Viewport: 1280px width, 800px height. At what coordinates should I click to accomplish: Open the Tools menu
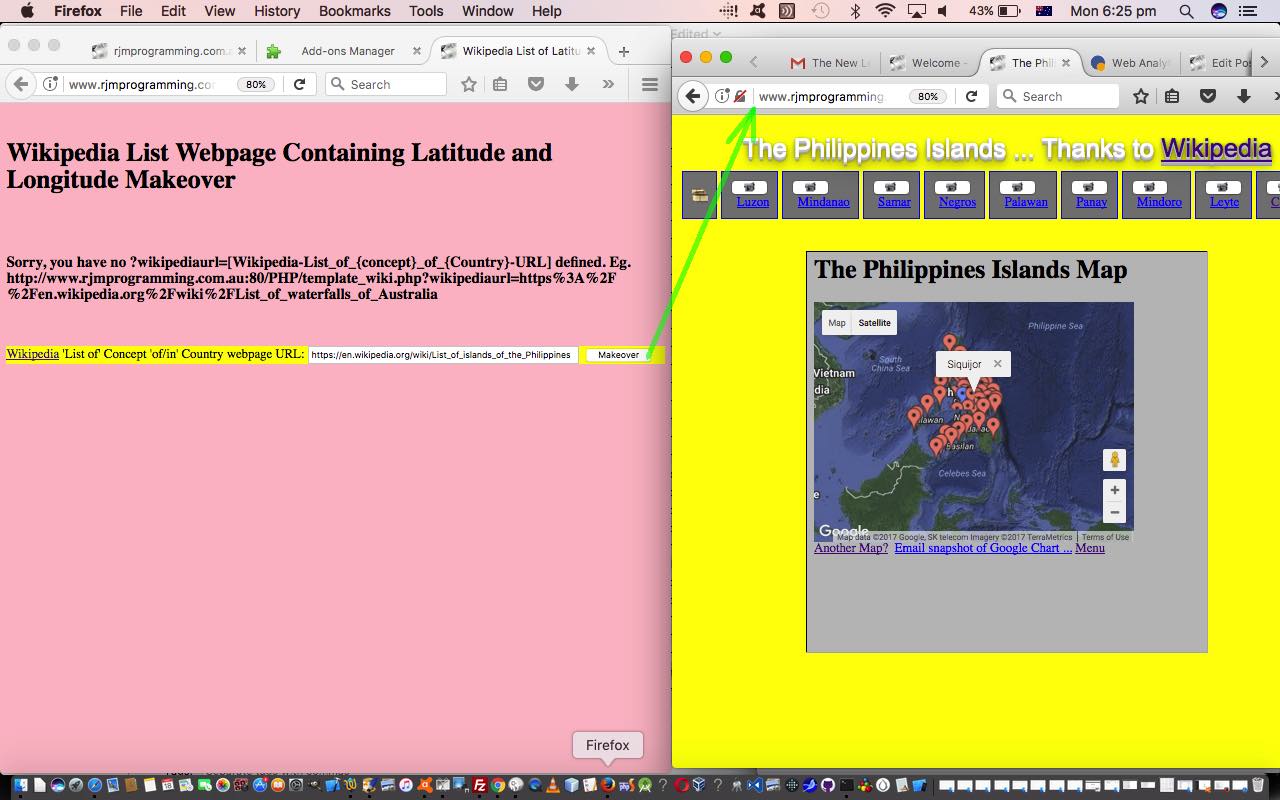[426, 11]
